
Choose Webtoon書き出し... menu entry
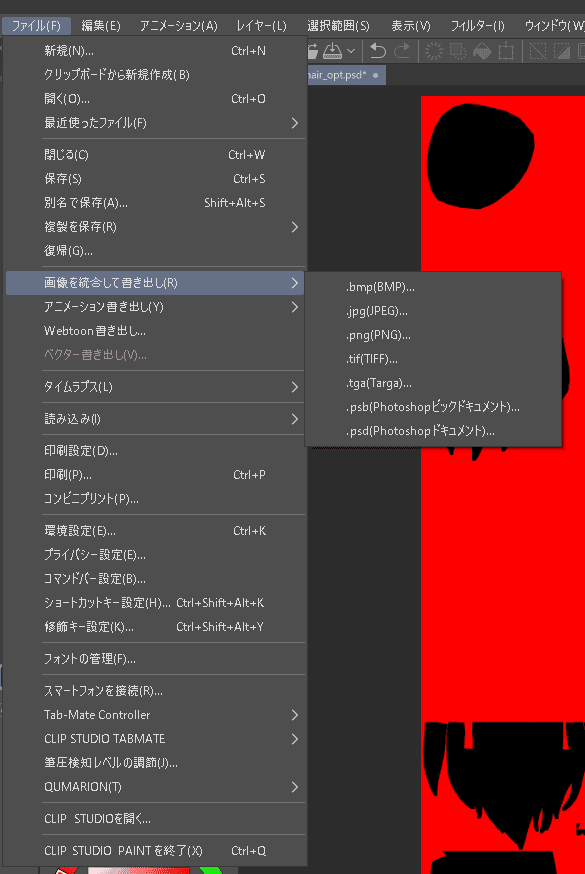coord(155,331)
